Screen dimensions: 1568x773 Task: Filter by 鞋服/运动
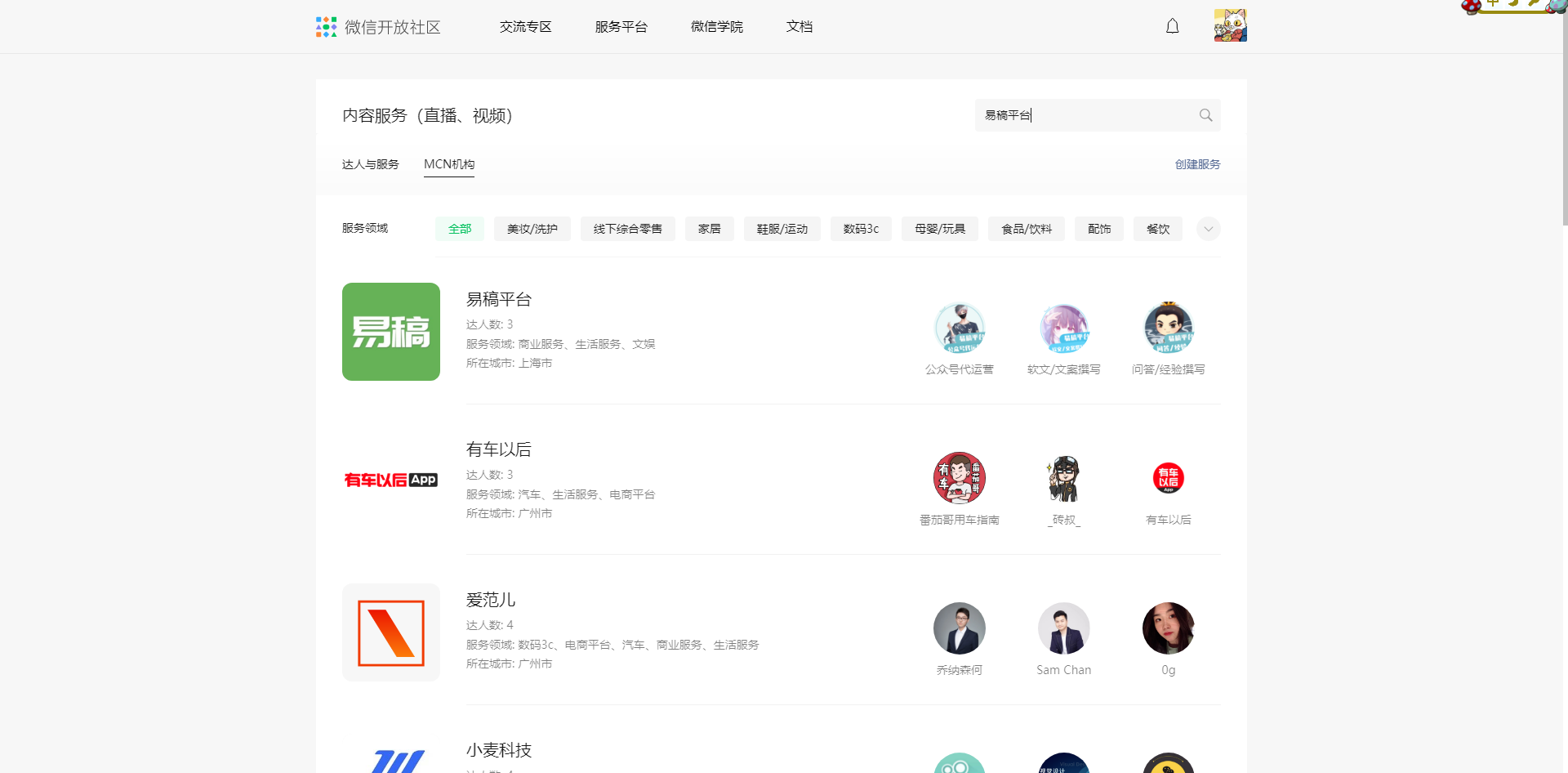782,229
